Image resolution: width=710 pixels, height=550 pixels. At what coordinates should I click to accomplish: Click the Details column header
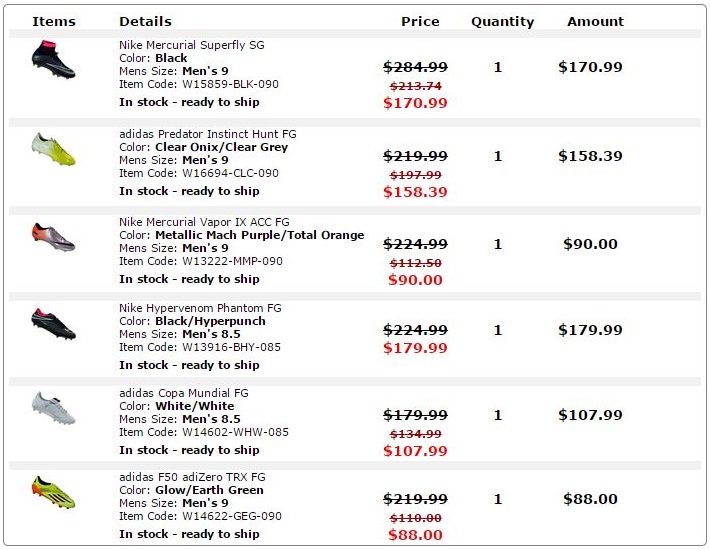tap(145, 21)
